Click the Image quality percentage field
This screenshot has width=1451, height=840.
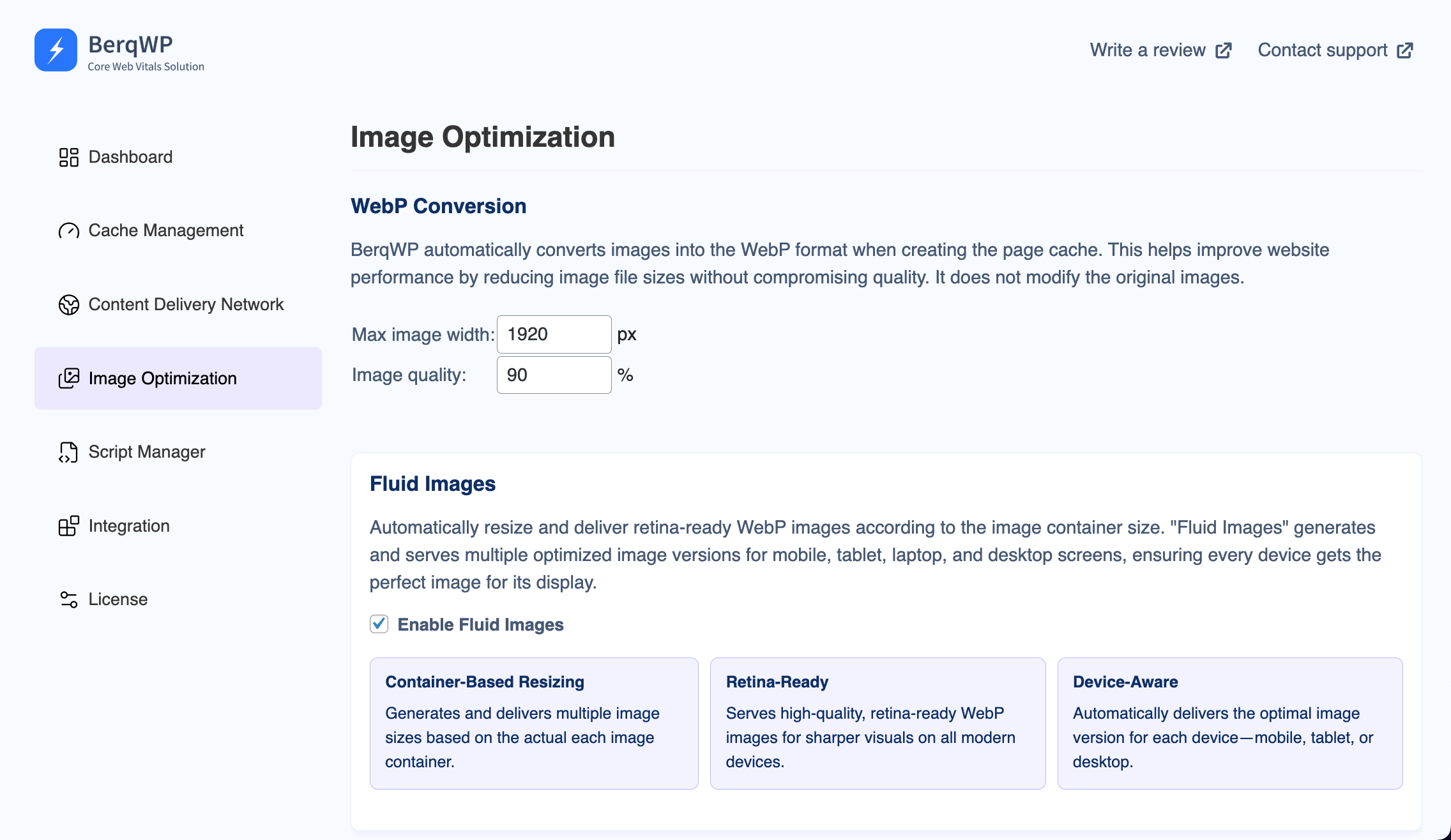tap(553, 374)
